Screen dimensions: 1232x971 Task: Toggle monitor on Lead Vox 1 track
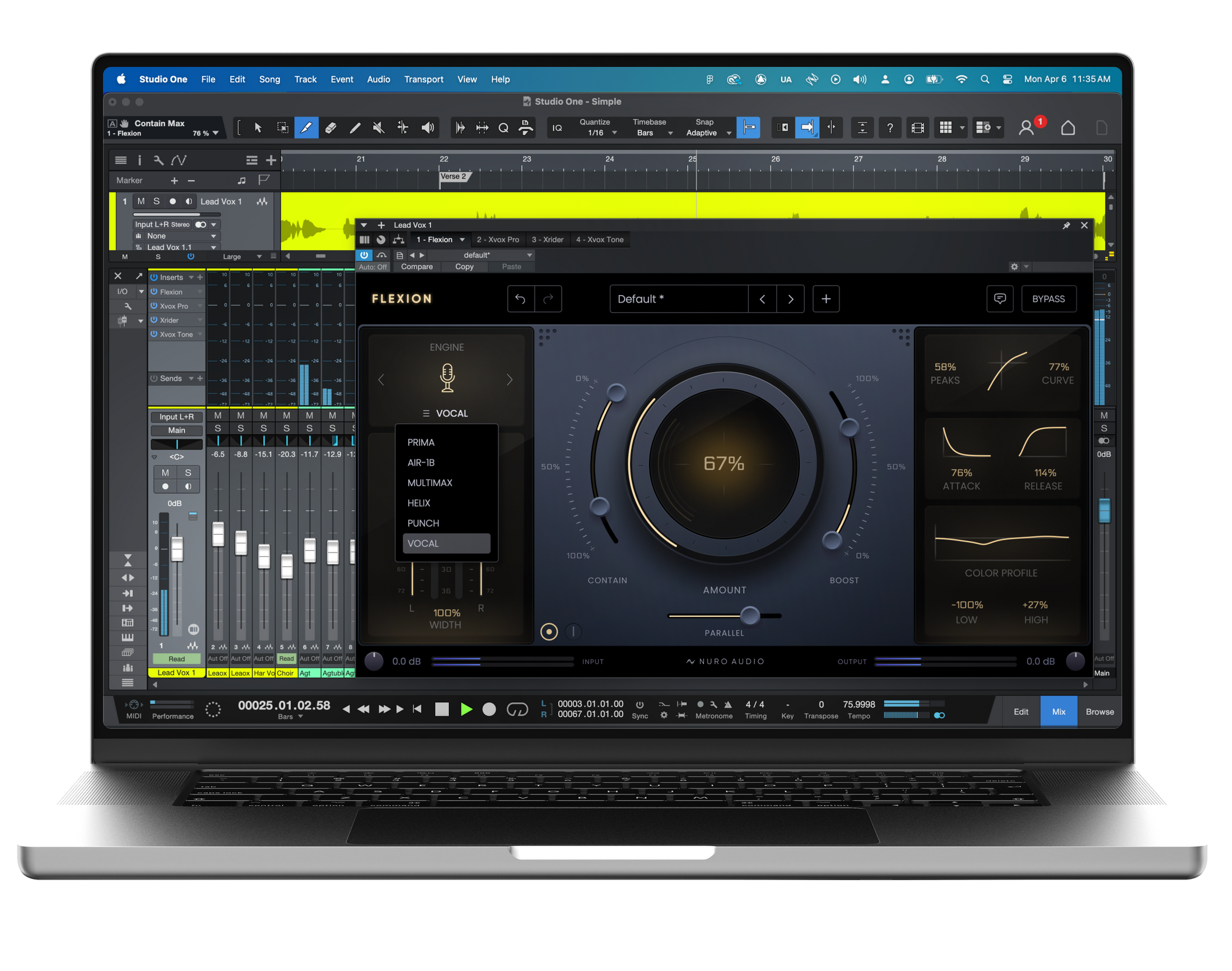pyautogui.click(x=188, y=201)
